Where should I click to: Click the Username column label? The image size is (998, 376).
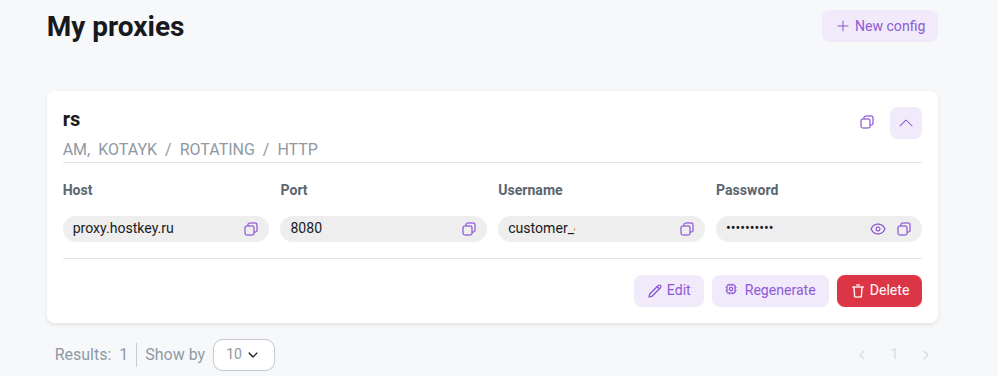tap(530, 190)
